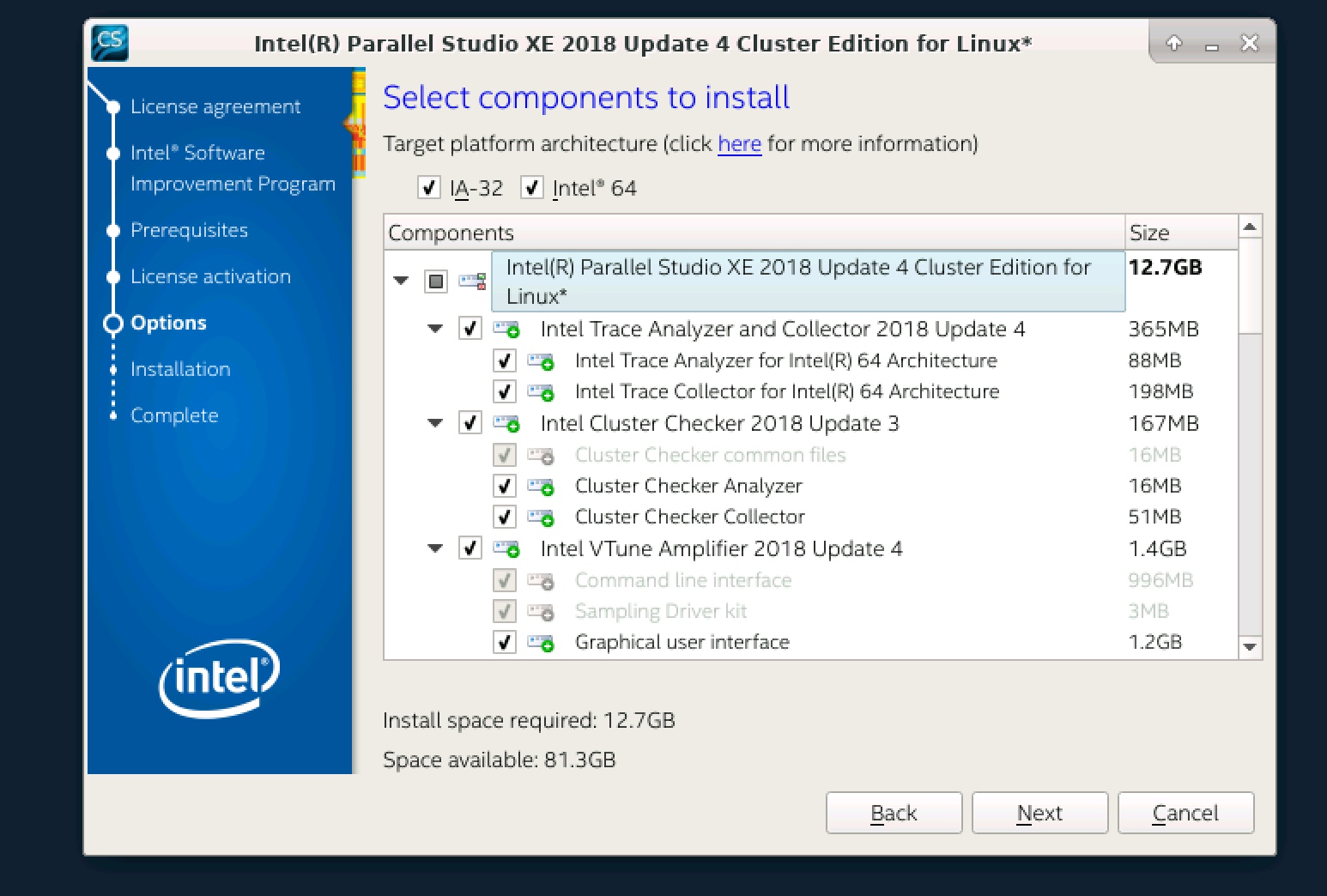1327x896 pixels.
Task: Click the Intel Cluster Checker component icon
Action: pos(506,423)
